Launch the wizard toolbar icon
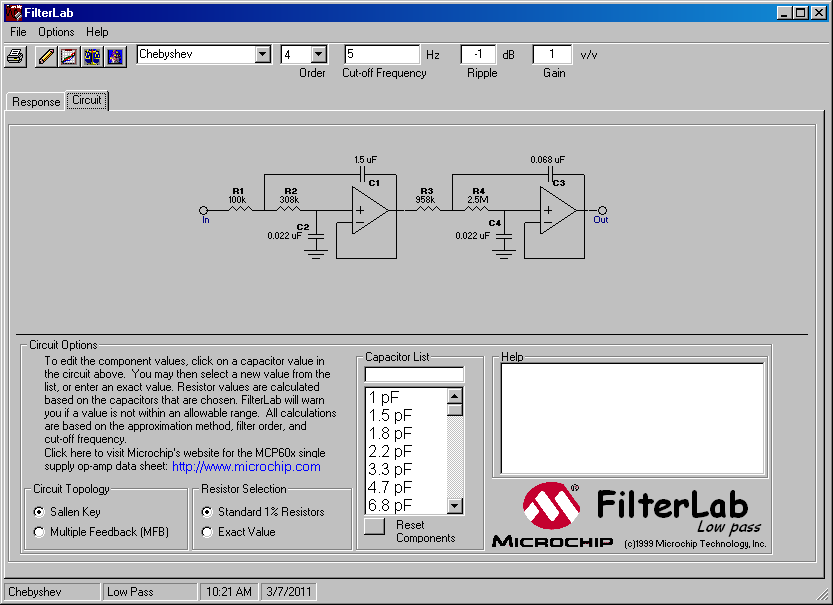The width and height of the screenshot is (833, 605). [x=115, y=56]
